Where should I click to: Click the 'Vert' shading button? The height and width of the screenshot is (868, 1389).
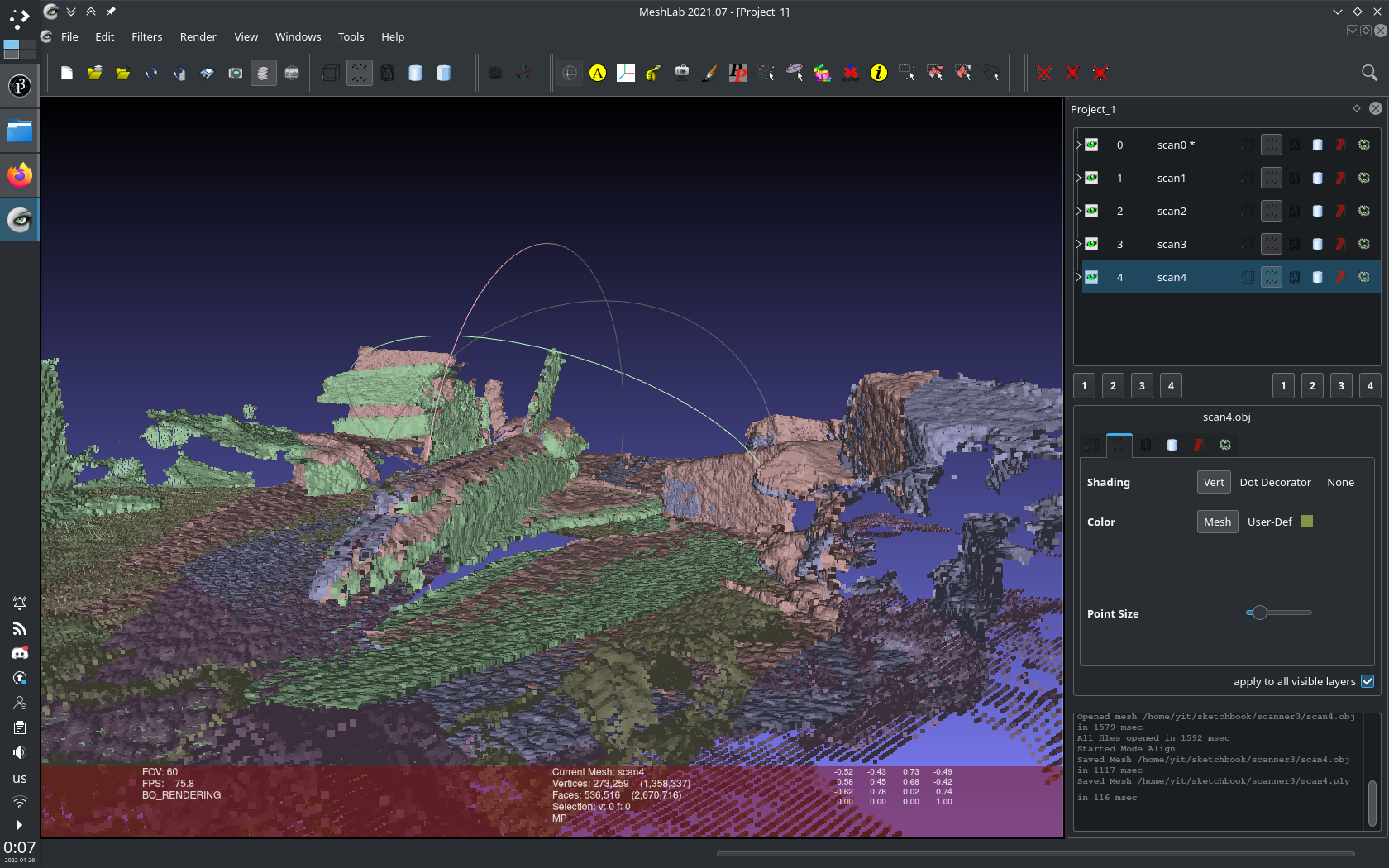point(1214,482)
